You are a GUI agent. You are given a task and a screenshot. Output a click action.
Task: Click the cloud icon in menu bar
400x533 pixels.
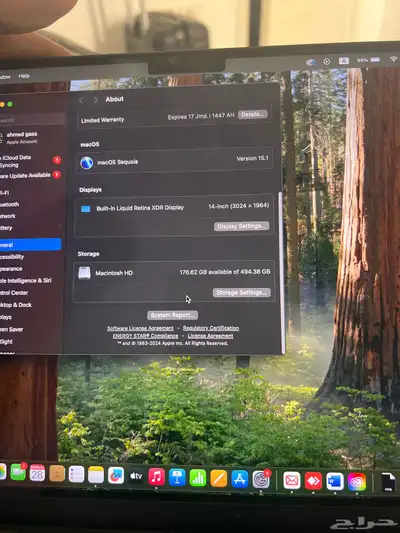pos(311,62)
